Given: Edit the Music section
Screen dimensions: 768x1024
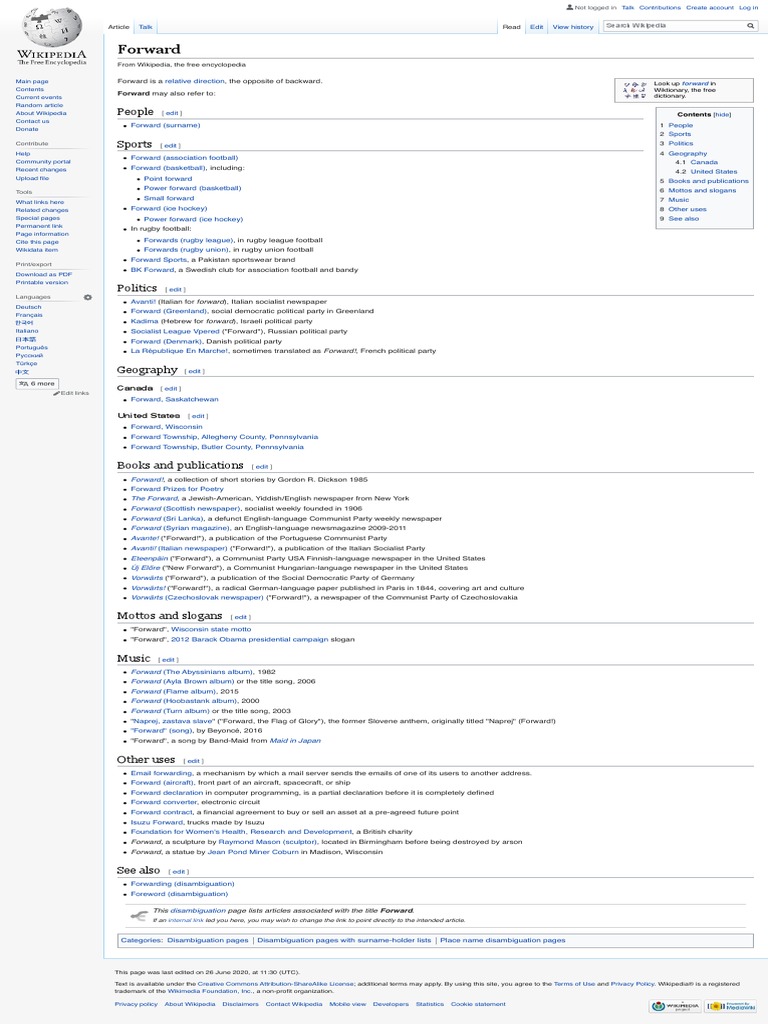Looking at the screenshot, I should (x=168, y=660).
